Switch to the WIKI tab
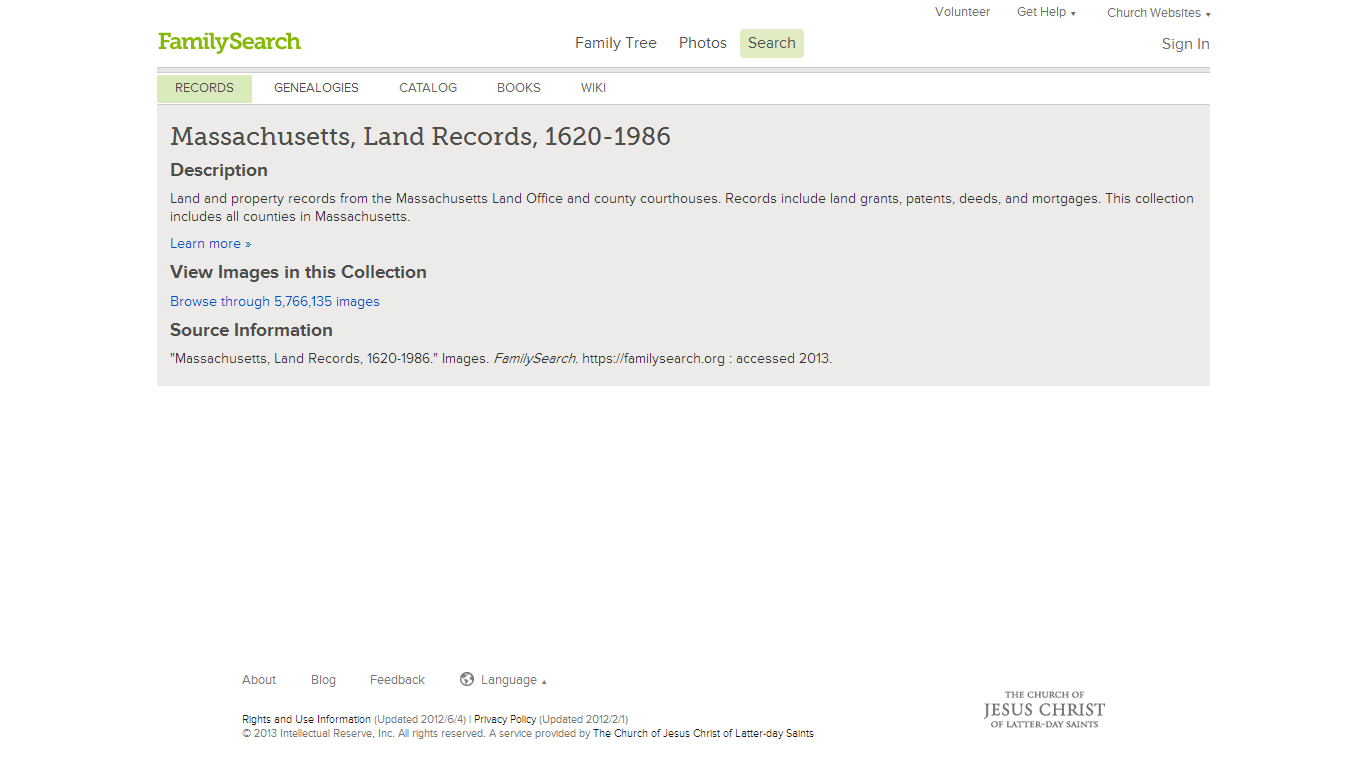1366x768 pixels. tap(593, 88)
